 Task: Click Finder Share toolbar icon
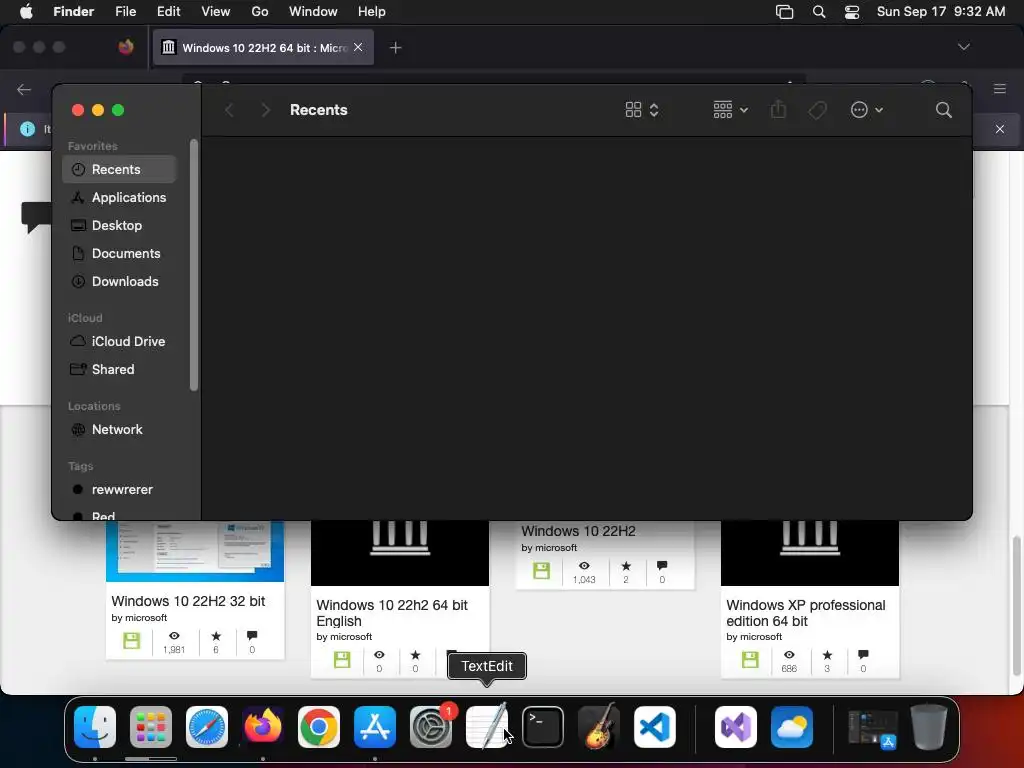click(x=778, y=110)
